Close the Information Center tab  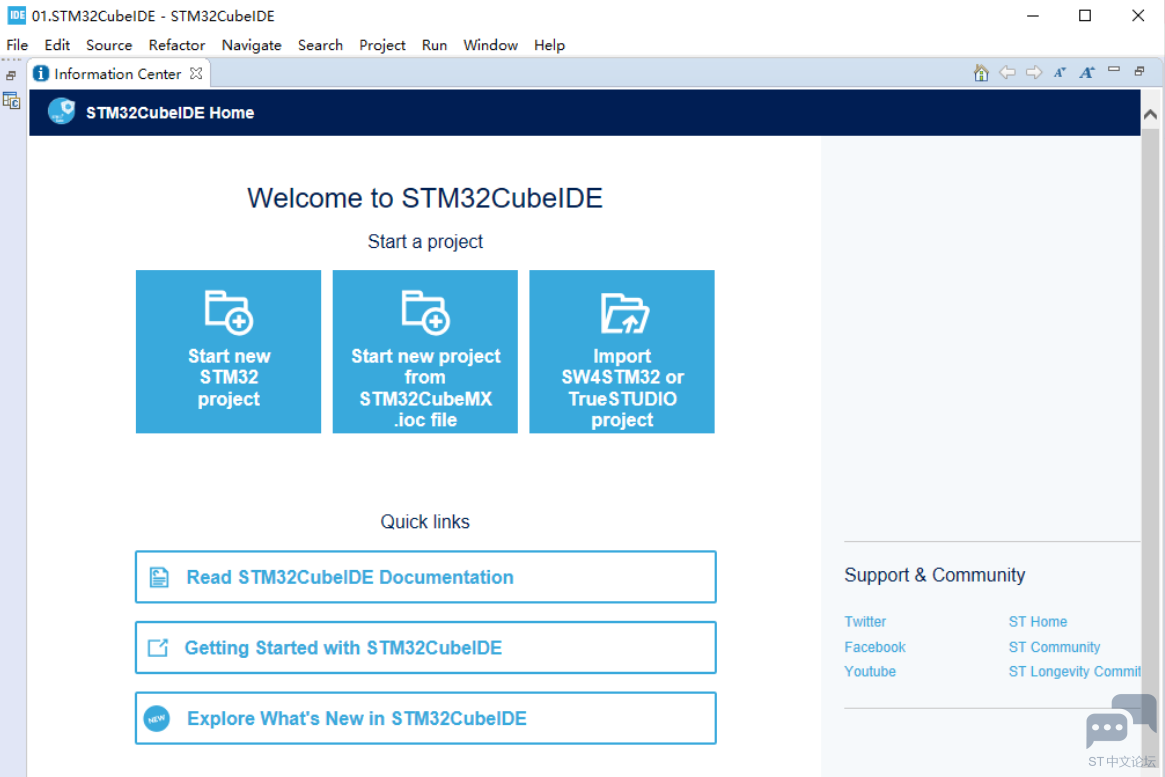click(196, 74)
